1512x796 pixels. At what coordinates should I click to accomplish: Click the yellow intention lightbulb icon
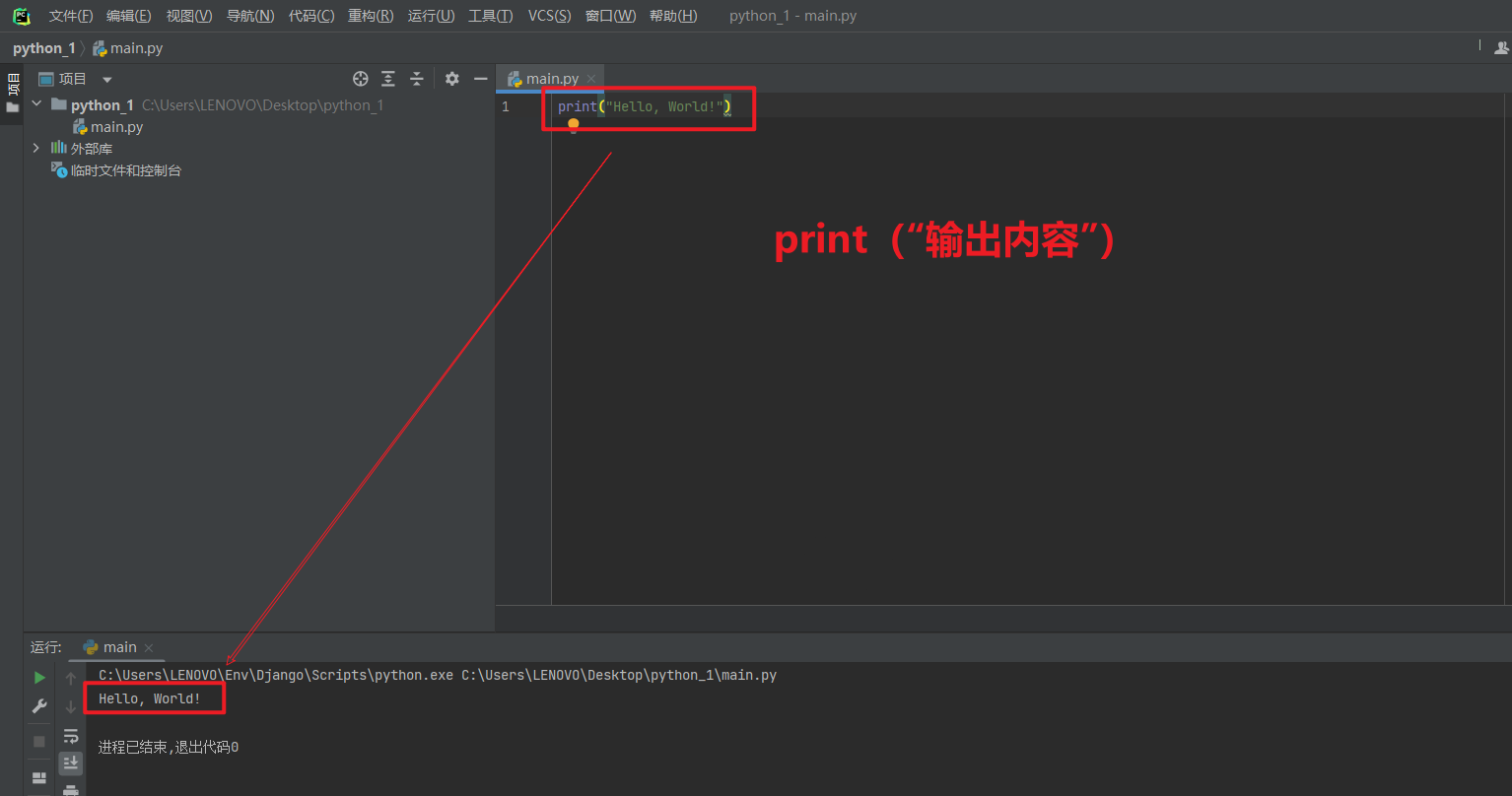pyautogui.click(x=574, y=126)
